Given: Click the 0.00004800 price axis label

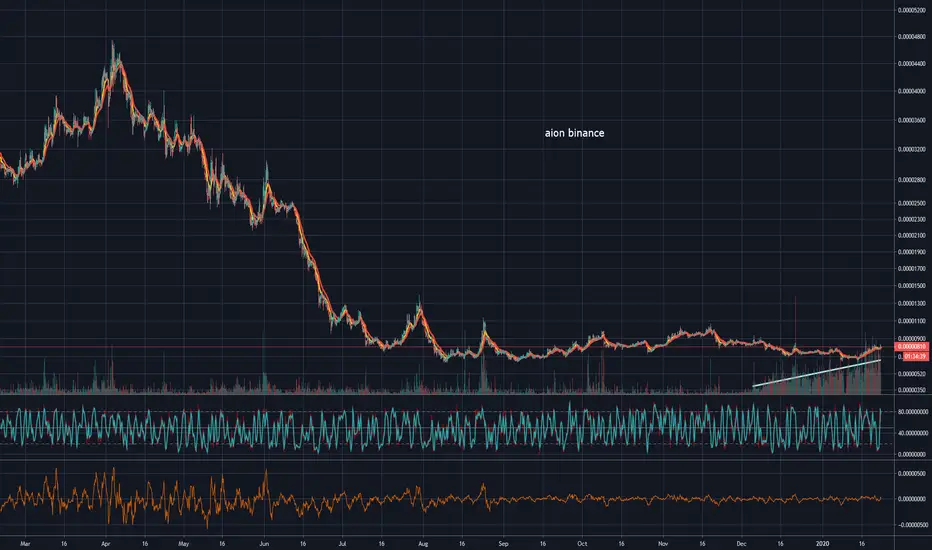Looking at the screenshot, I should point(912,37).
